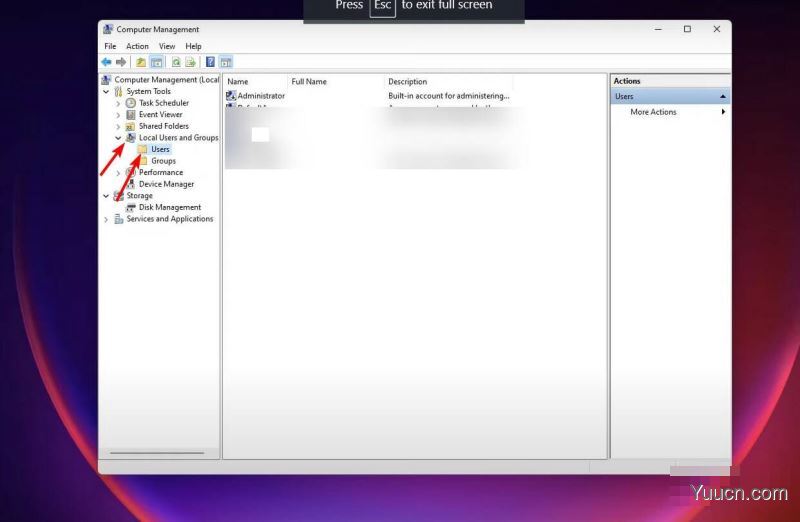Toggle Show/Hide Console Tree toolbar icon
Image resolution: width=800 pixels, height=522 pixels.
pos(157,62)
